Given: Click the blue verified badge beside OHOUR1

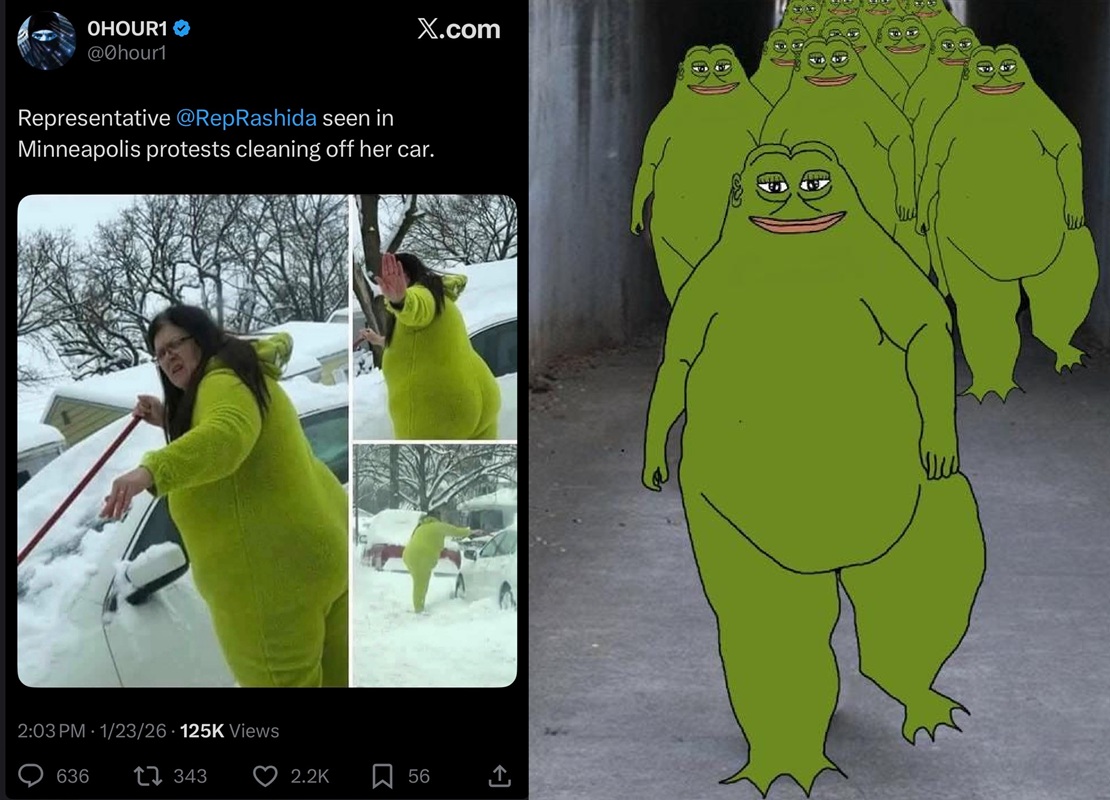Looking at the screenshot, I should pos(182,28).
